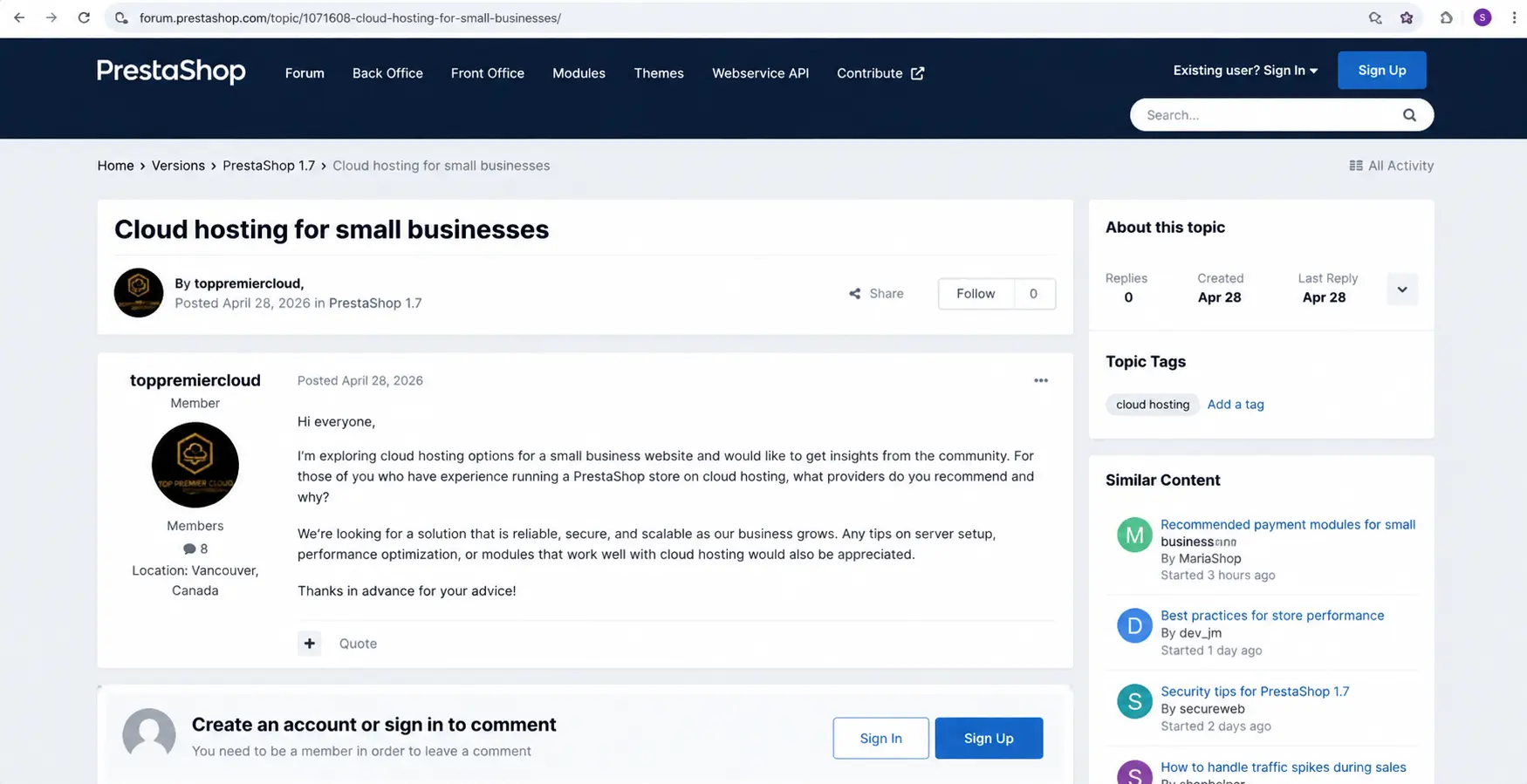Open Existing user Sign In dropdown
1527x784 pixels.
coord(1245,71)
